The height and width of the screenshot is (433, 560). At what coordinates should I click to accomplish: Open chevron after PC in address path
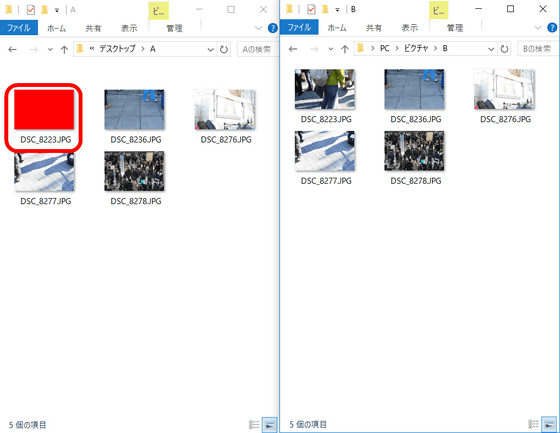396,48
